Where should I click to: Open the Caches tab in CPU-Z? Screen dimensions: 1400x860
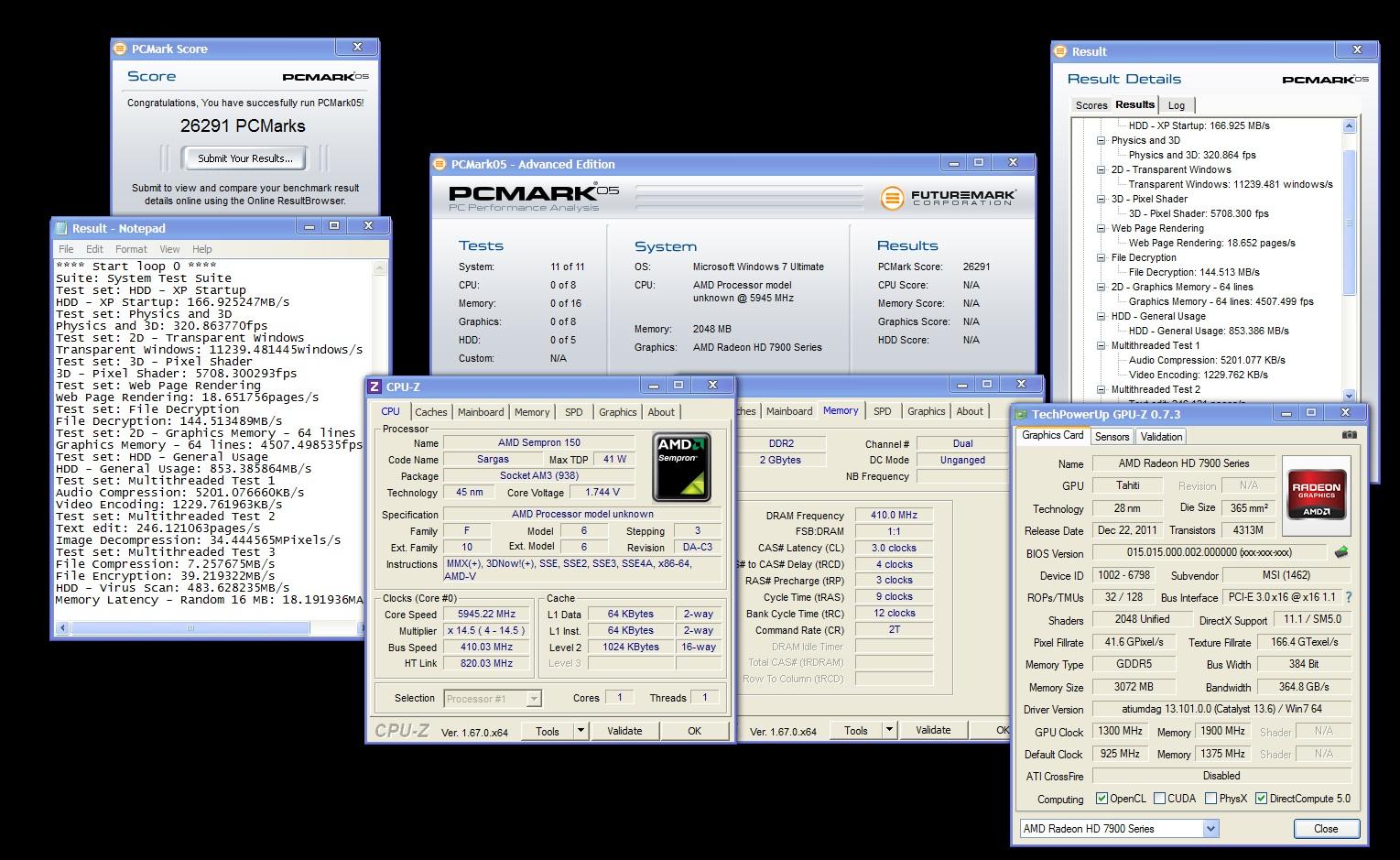tap(431, 412)
